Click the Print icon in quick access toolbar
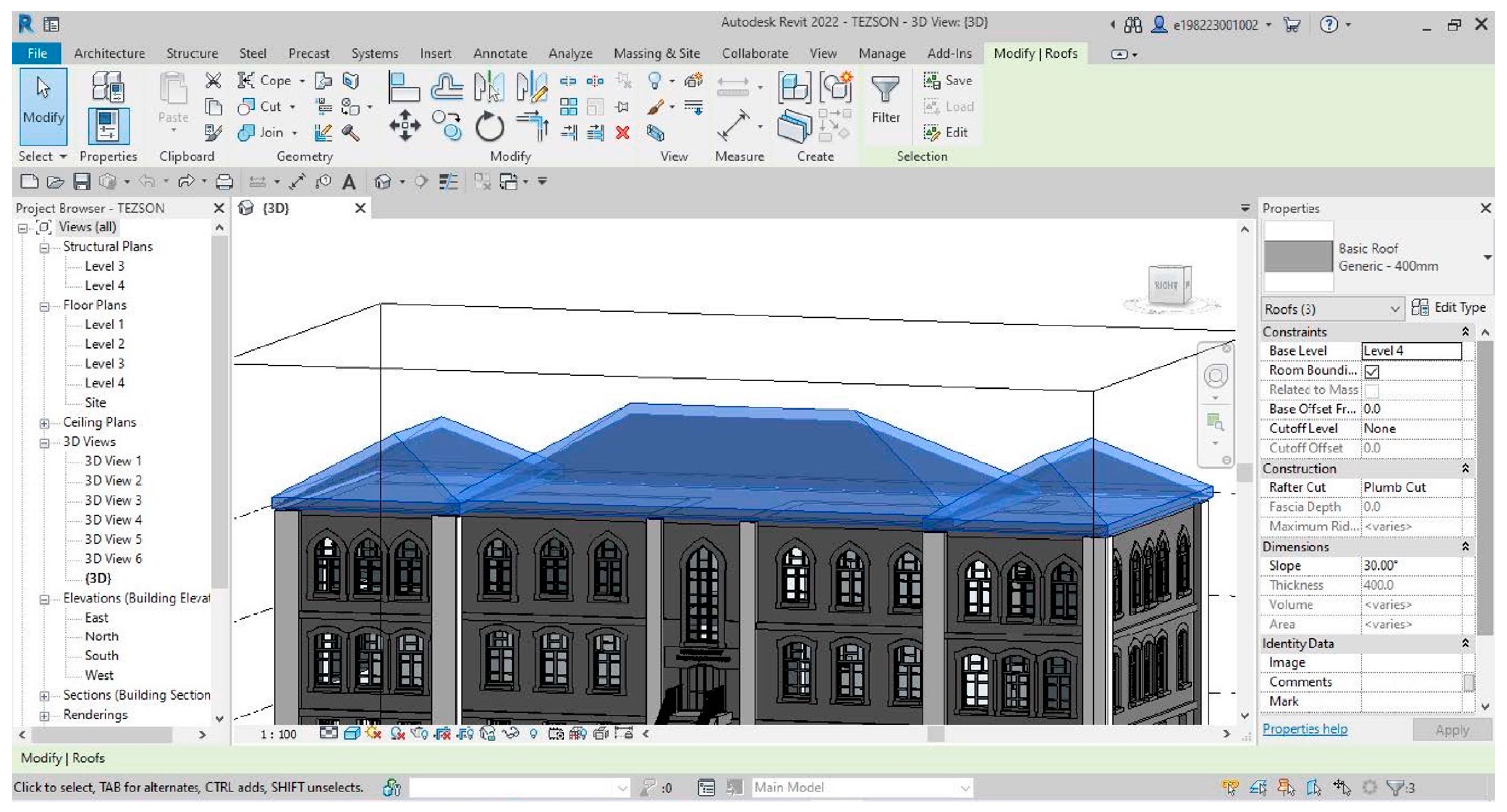Viewport: 1507px width, 812px height. pos(224,182)
